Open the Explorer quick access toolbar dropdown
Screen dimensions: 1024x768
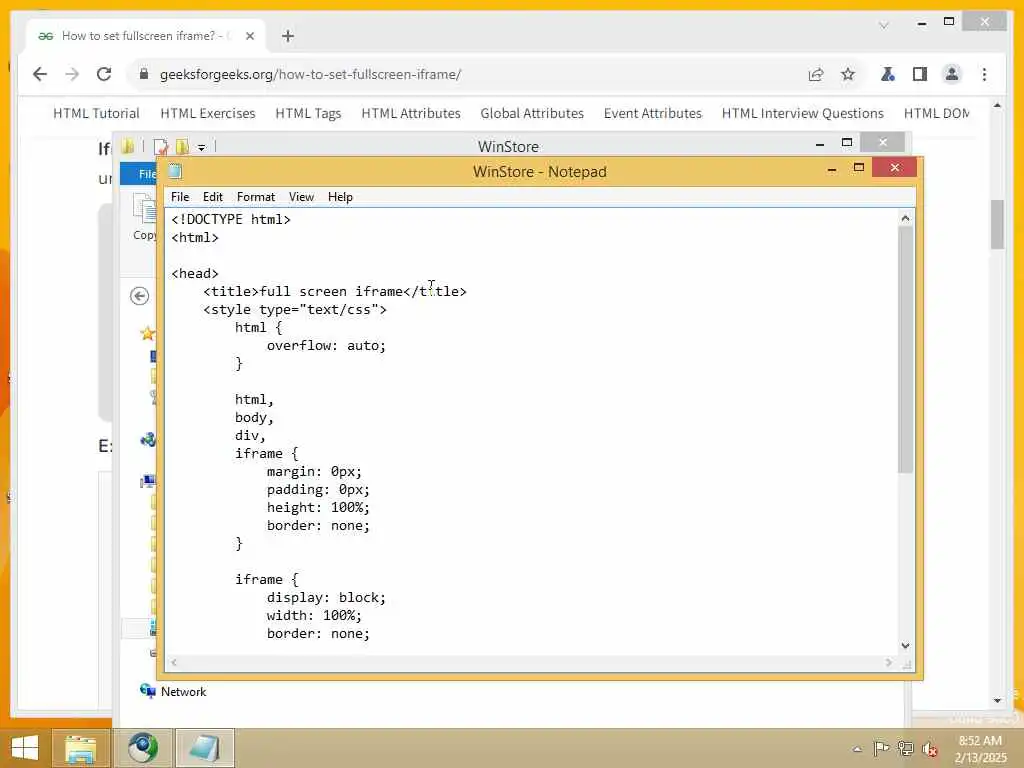pyautogui.click(x=202, y=148)
